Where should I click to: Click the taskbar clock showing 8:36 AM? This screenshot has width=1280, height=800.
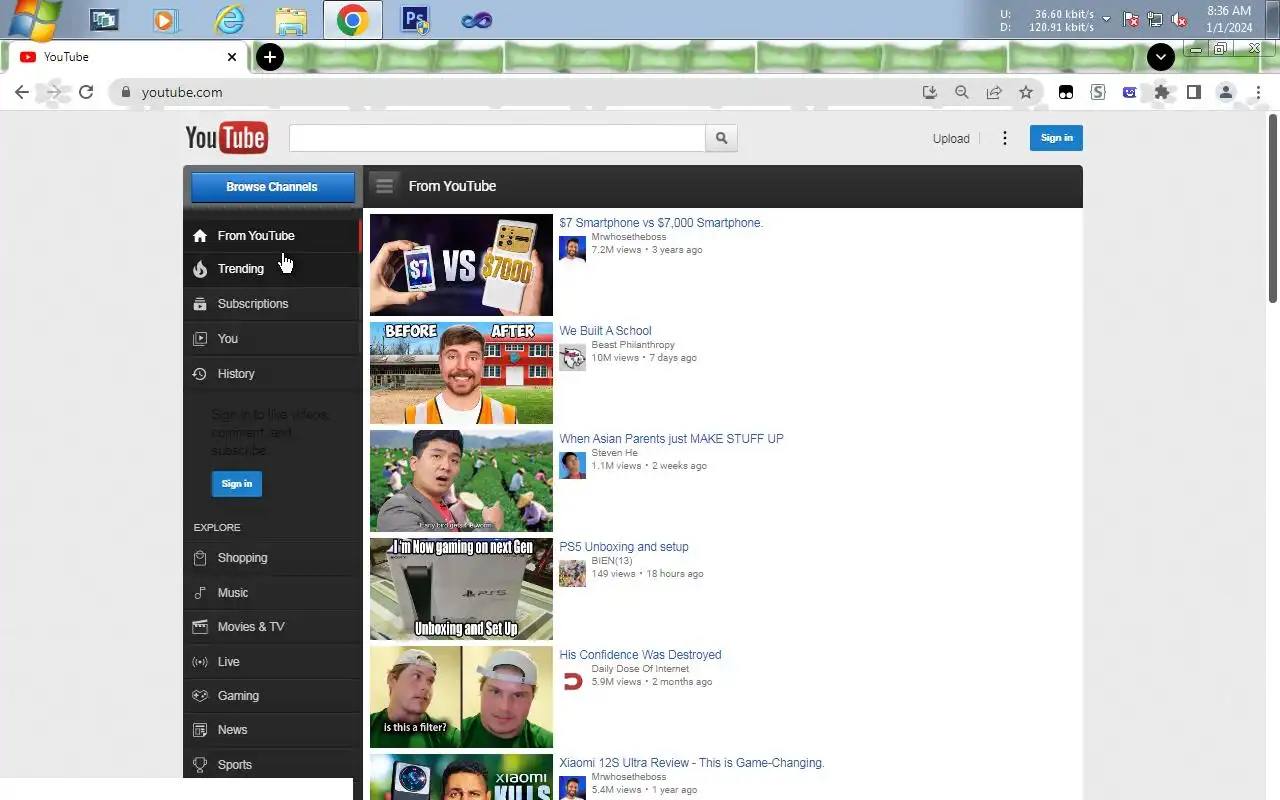[x=1229, y=19]
